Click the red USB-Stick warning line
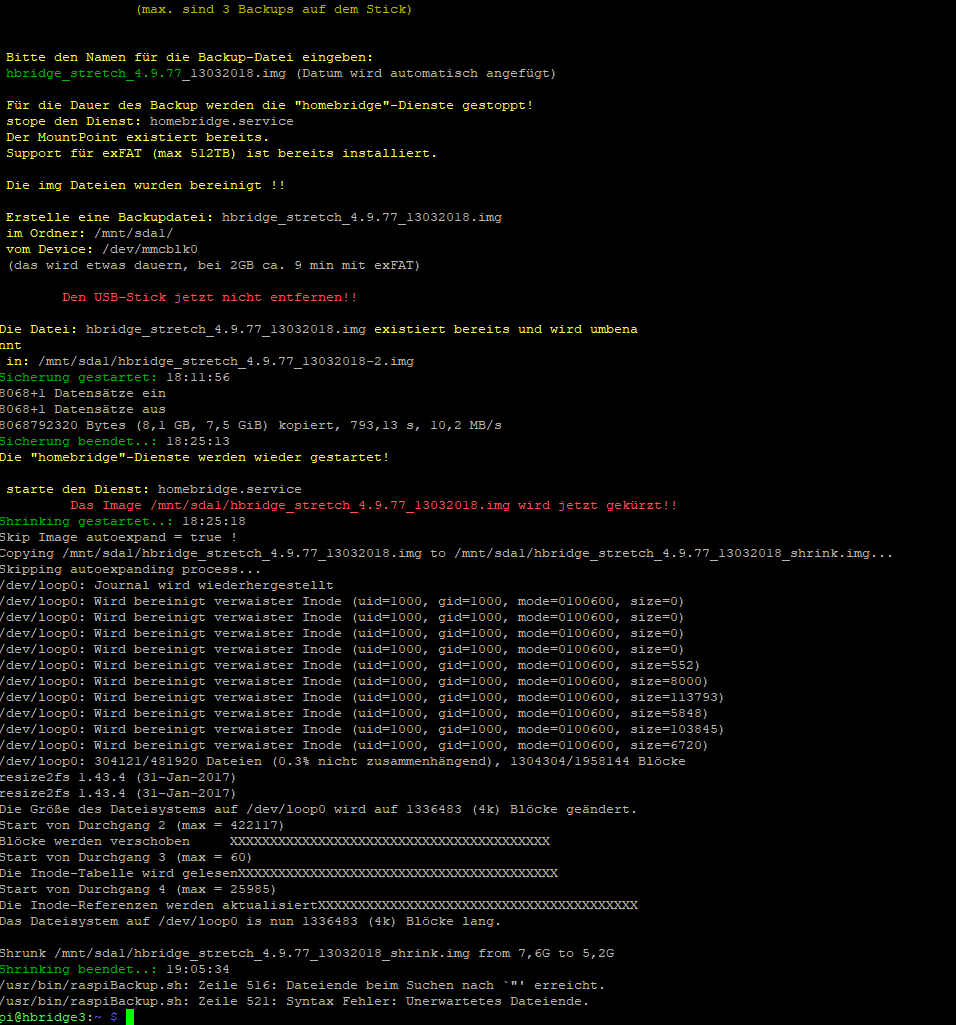This screenshot has height=1025, width=956. (209, 297)
